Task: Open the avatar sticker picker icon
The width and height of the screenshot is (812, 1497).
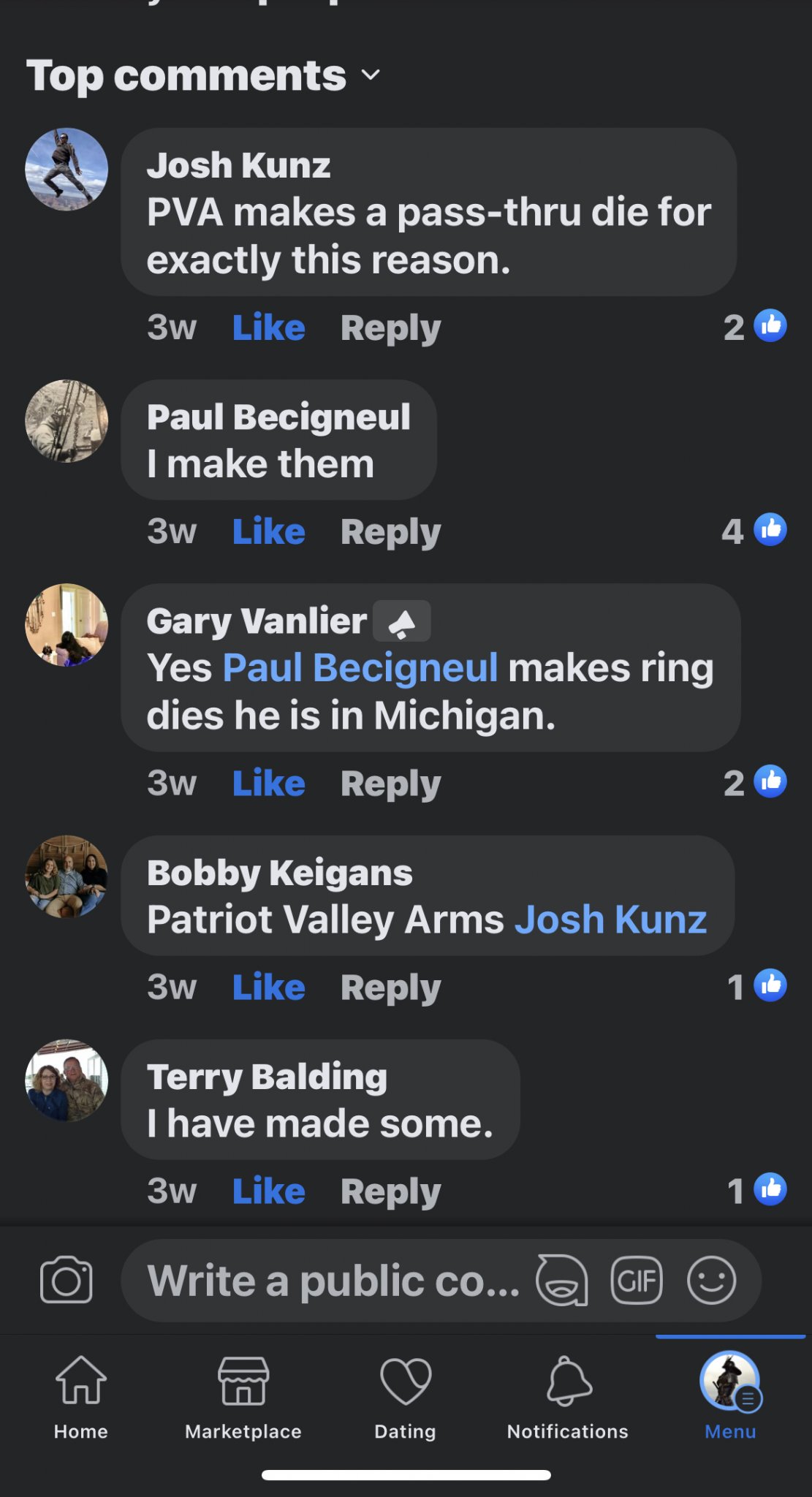Action: [561, 1280]
